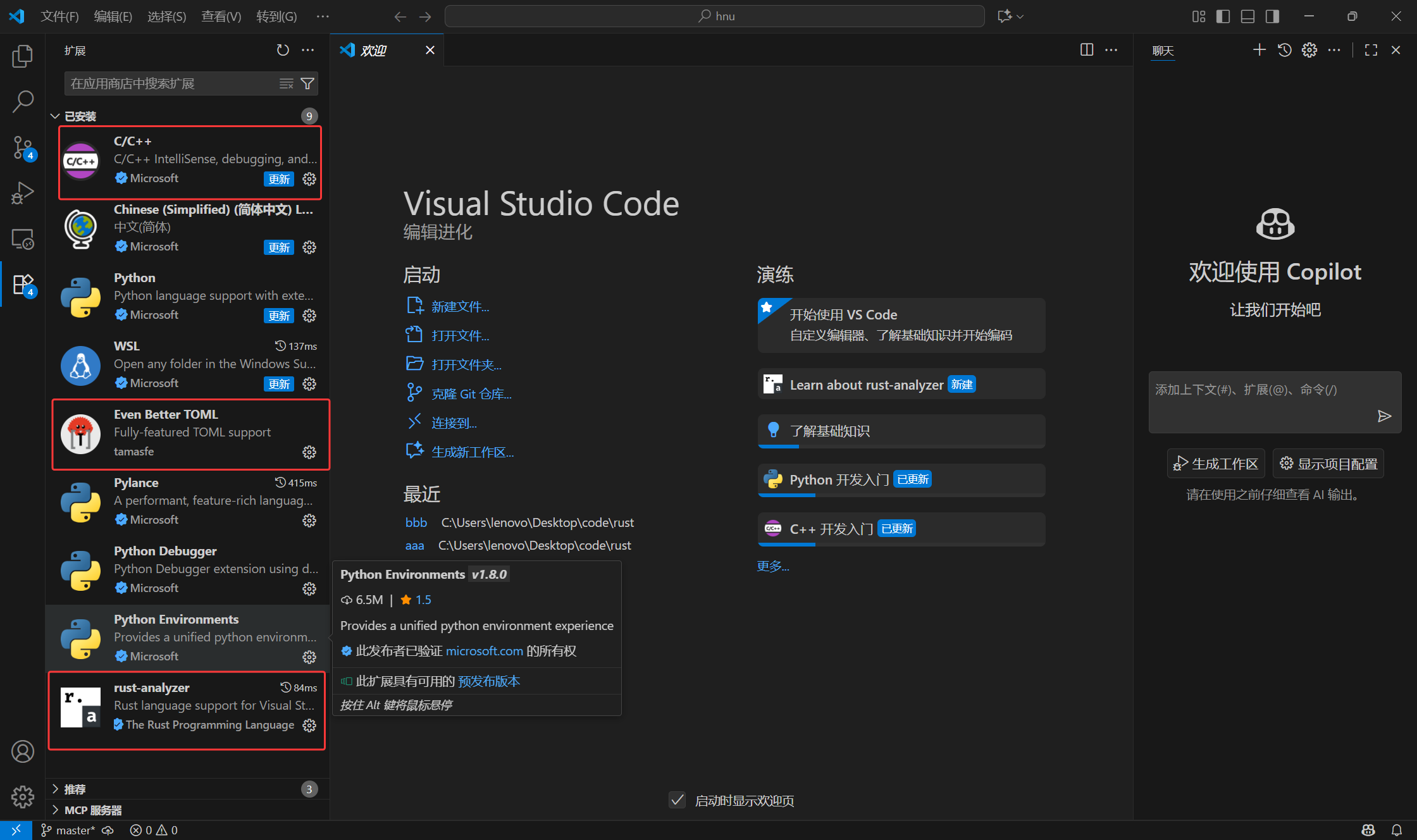1417x840 pixels.
Task: Toggle the bottom panel layout button
Action: point(1247,16)
